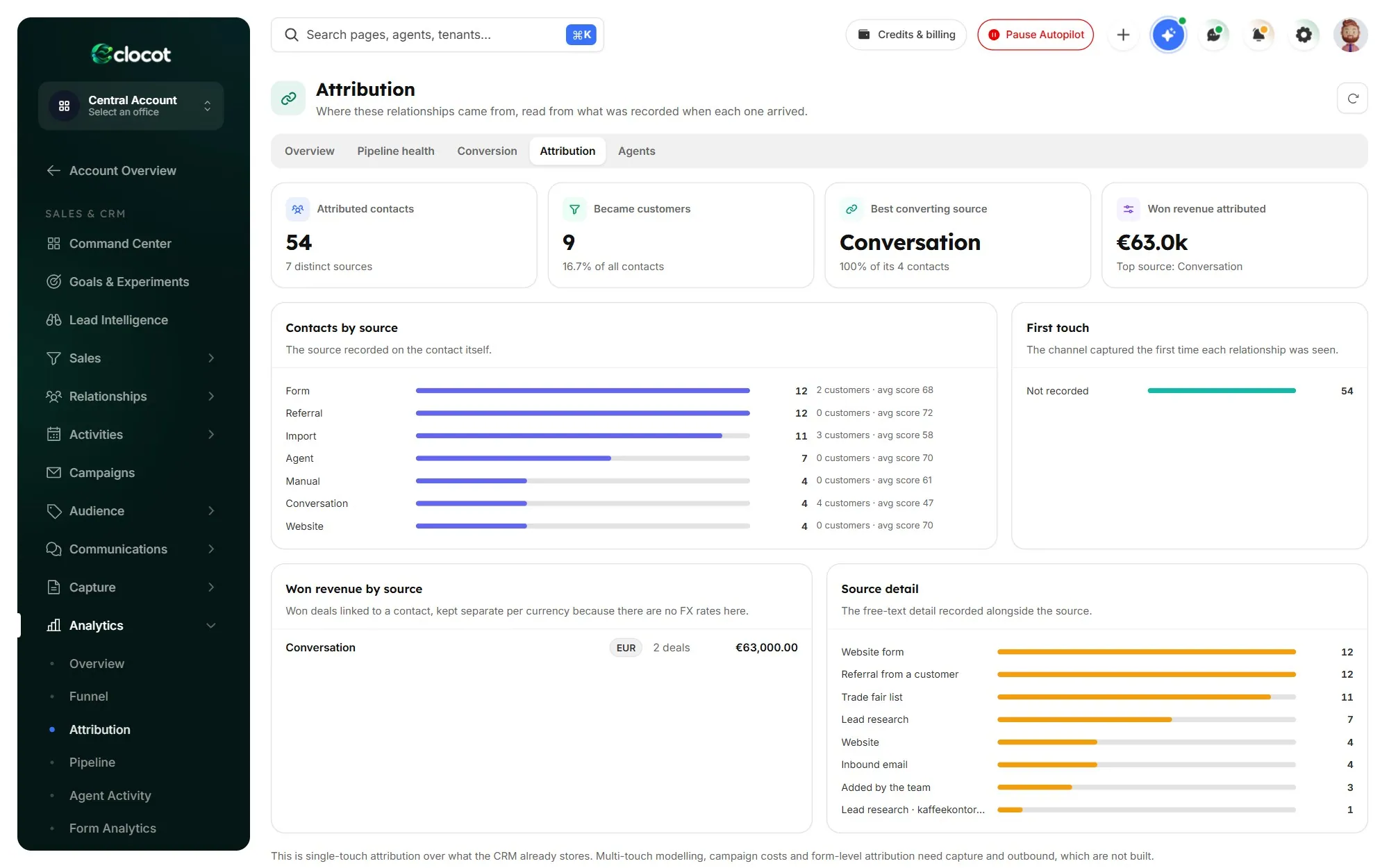1389x868 pixels.
Task: Click the Became customers funnel icon
Action: 574,209
